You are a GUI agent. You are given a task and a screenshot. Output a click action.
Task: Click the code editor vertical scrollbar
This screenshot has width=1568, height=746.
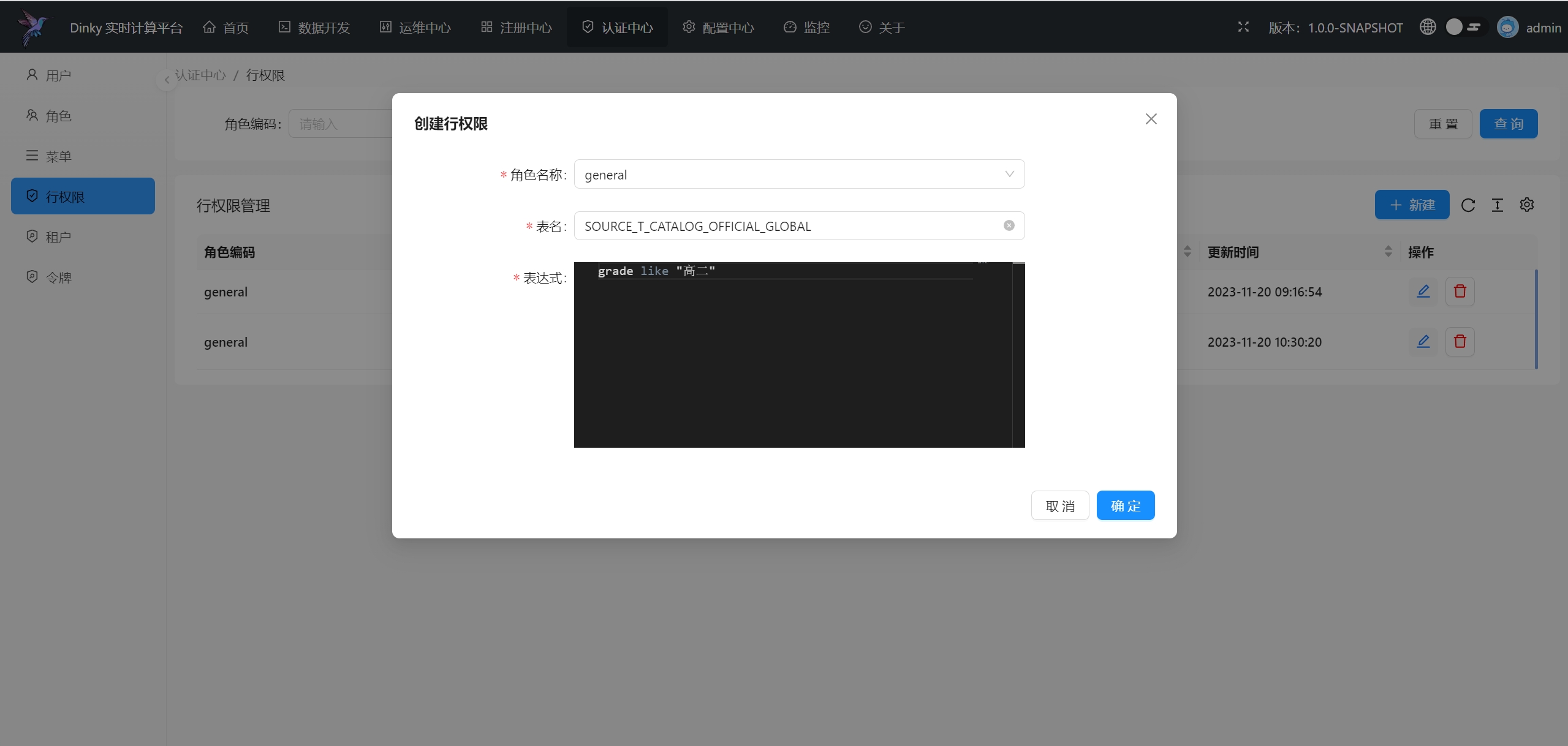[x=1018, y=355]
